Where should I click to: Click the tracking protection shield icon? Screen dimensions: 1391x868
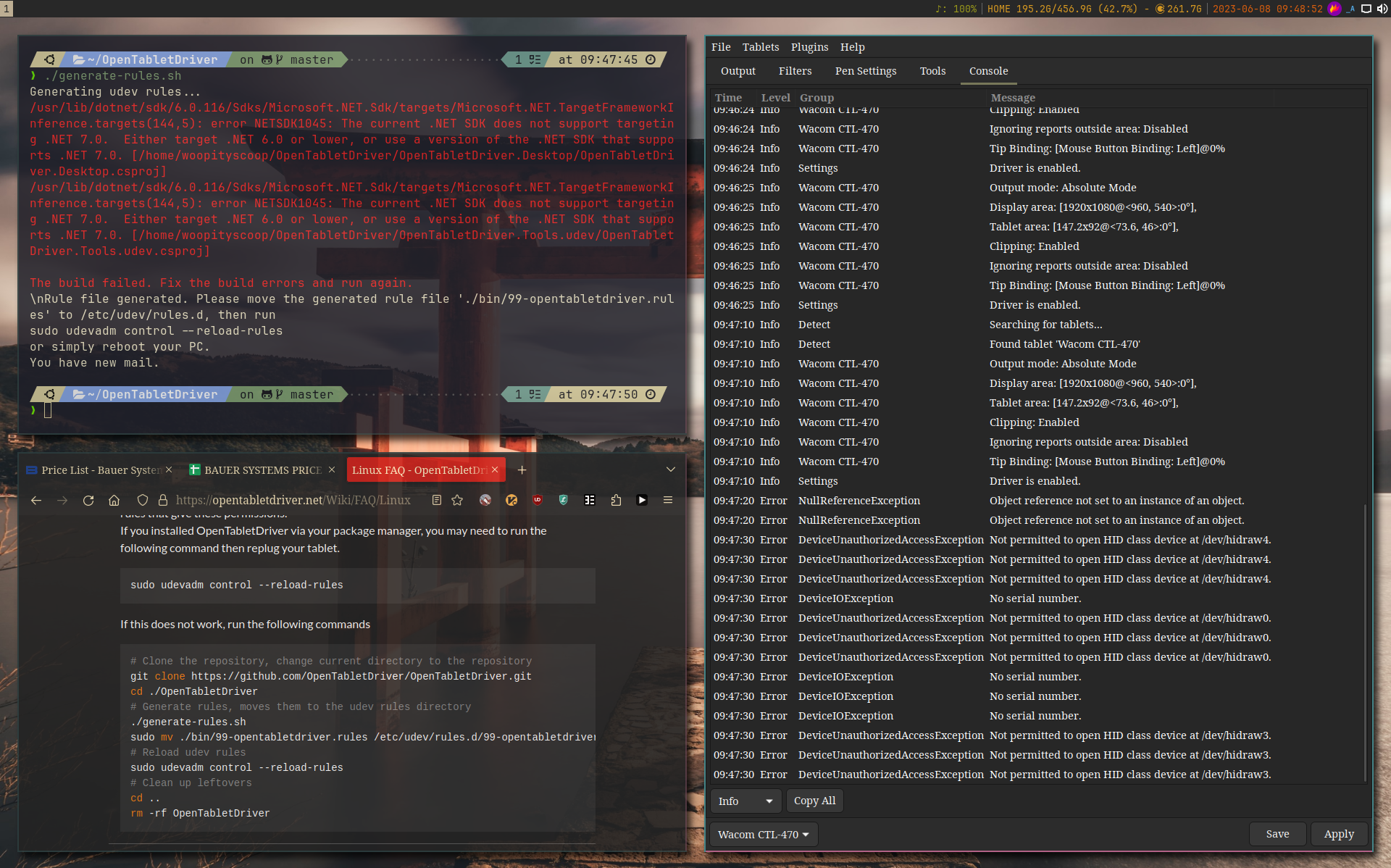click(143, 500)
